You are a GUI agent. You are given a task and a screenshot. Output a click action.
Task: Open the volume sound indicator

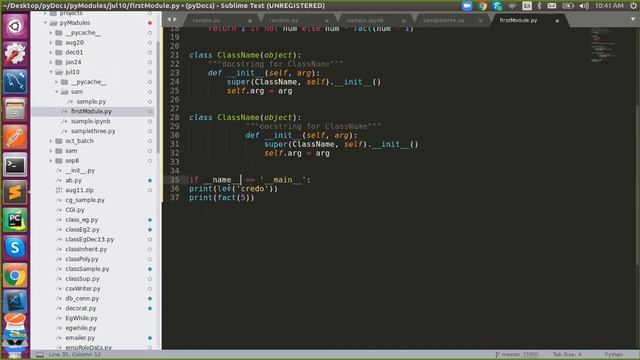pos(584,6)
